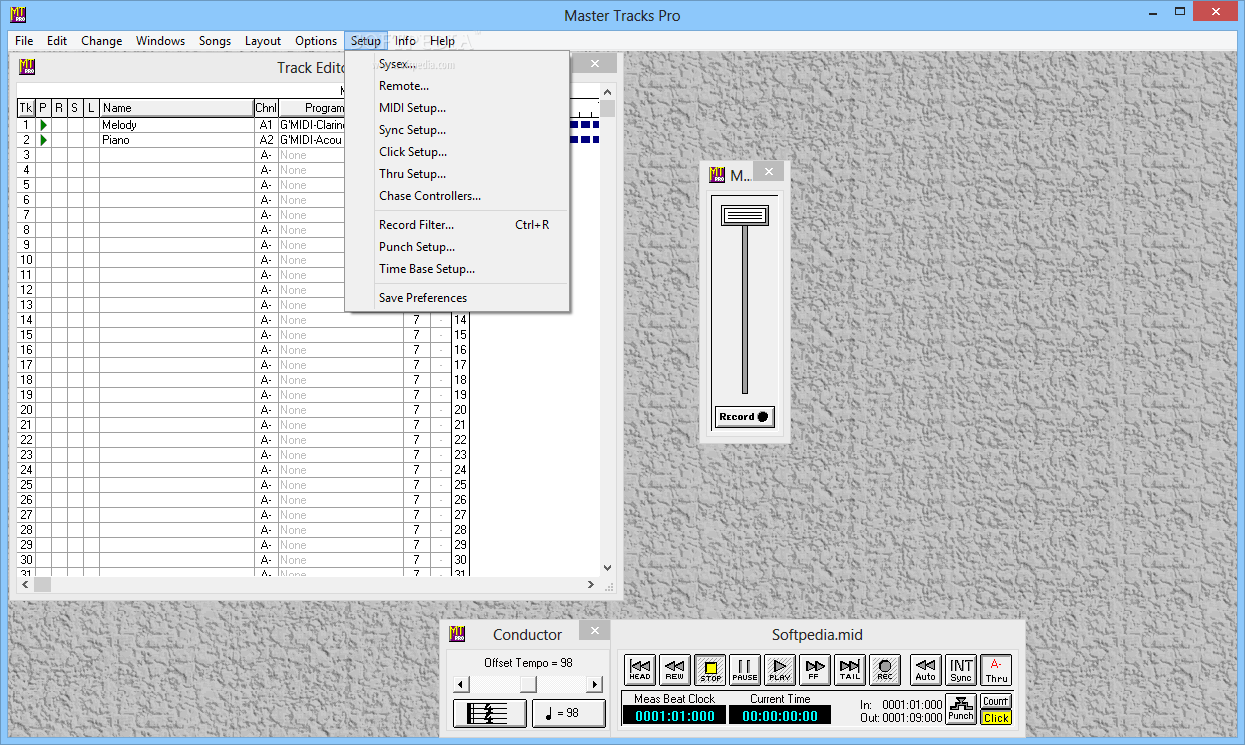
Task: Select the Melody track name cell
Action: 177,125
